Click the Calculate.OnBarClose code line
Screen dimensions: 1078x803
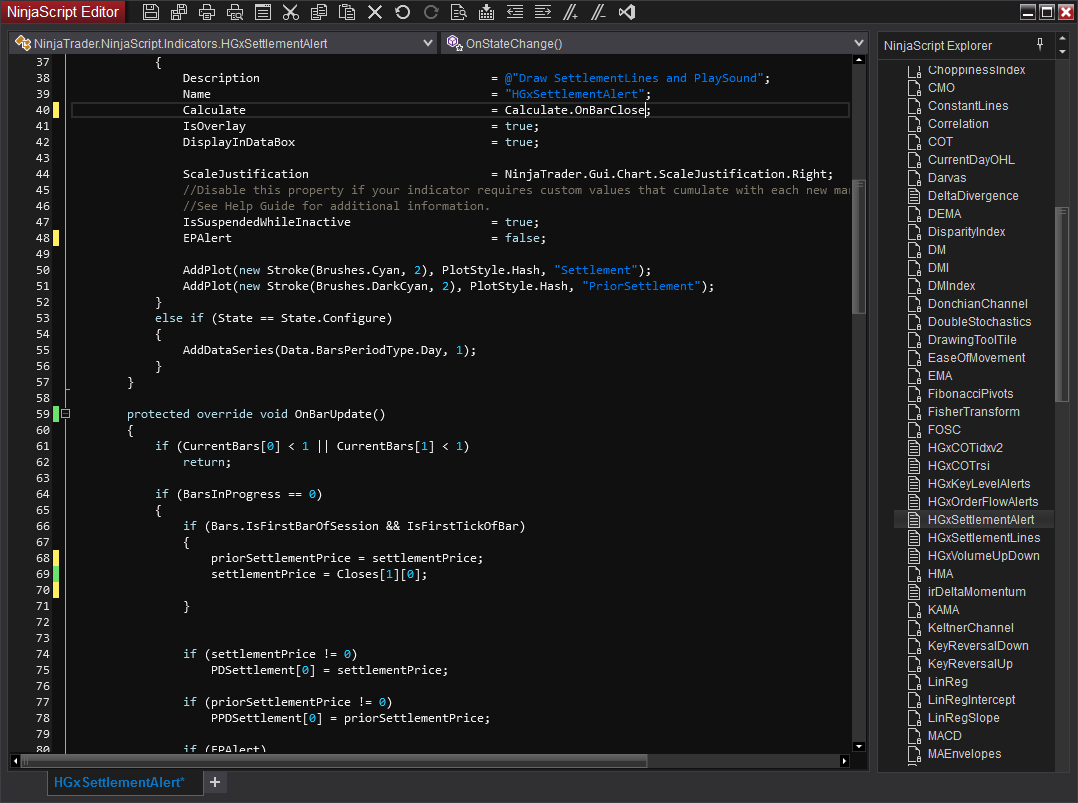pyautogui.click(x=575, y=110)
